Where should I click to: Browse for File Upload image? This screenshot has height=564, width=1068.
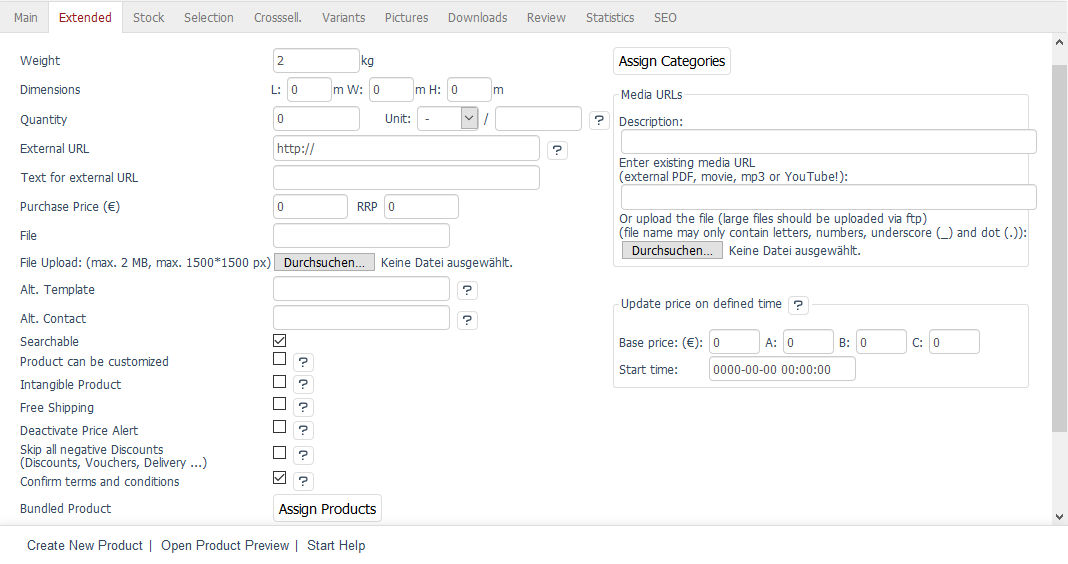[324, 263]
